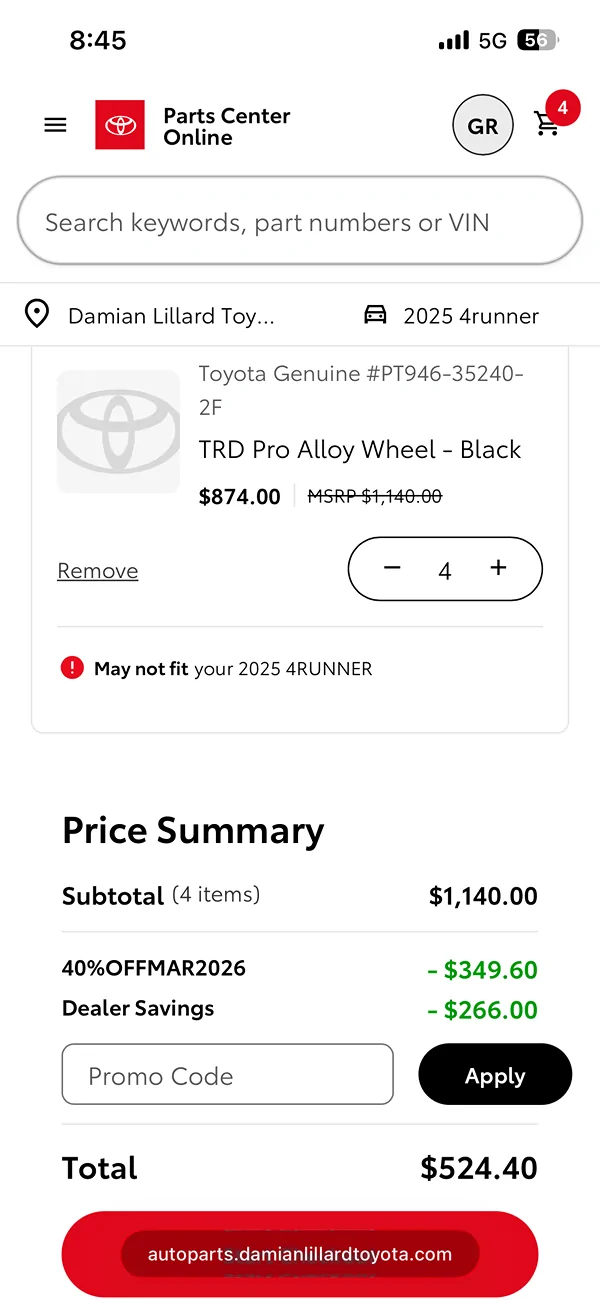The width and height of the screenshot is (600, 1300).
Task: Remove the TRD Pro Alloy Wheel
Action: point(97,570)
